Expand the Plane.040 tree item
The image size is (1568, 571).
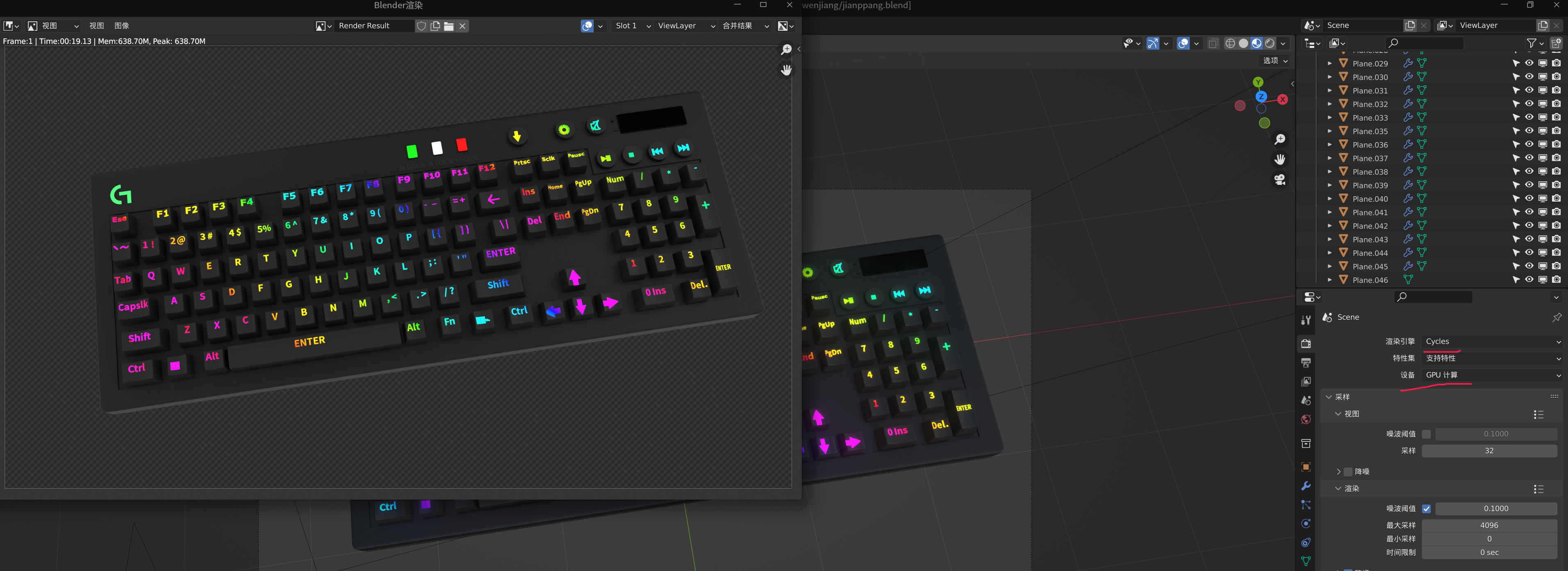point(1329,199)
